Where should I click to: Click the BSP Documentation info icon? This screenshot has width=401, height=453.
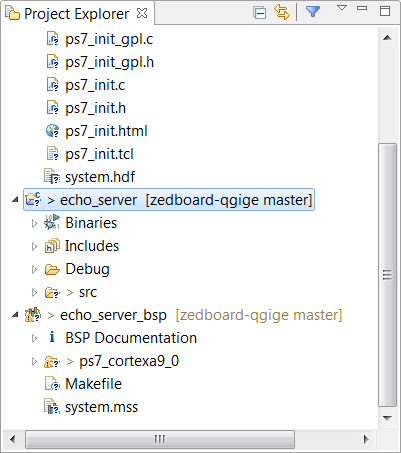pos(52,337)
